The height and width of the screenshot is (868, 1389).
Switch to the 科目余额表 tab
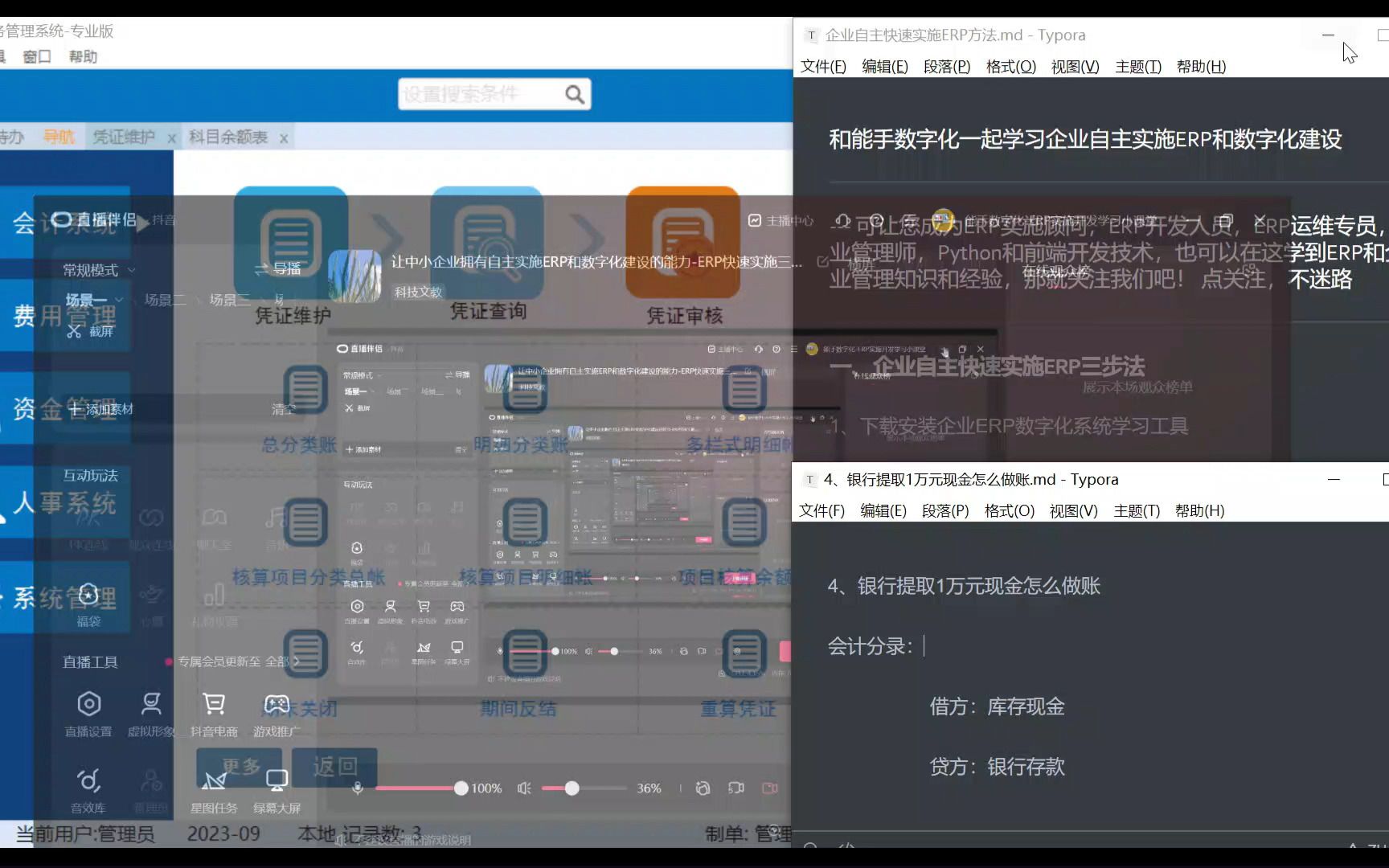227,137
